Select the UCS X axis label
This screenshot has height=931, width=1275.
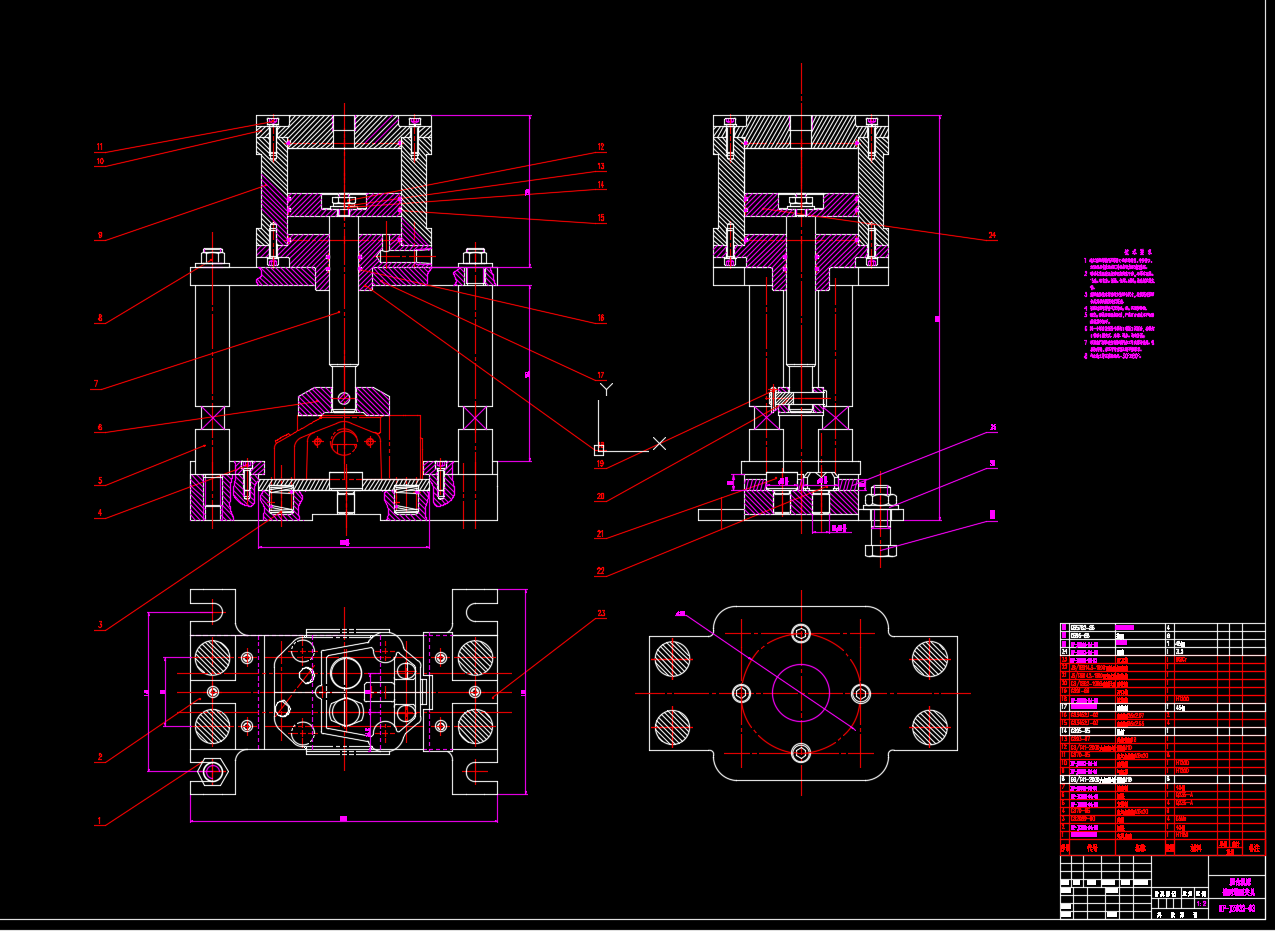click(659, 443)
